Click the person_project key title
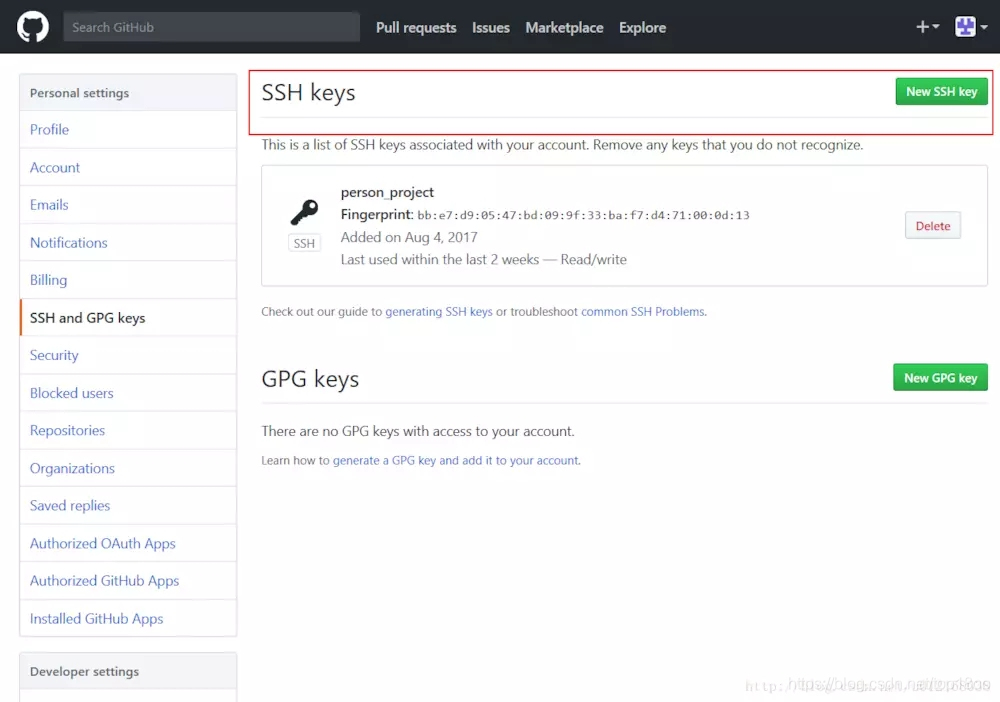 point(387,192)
